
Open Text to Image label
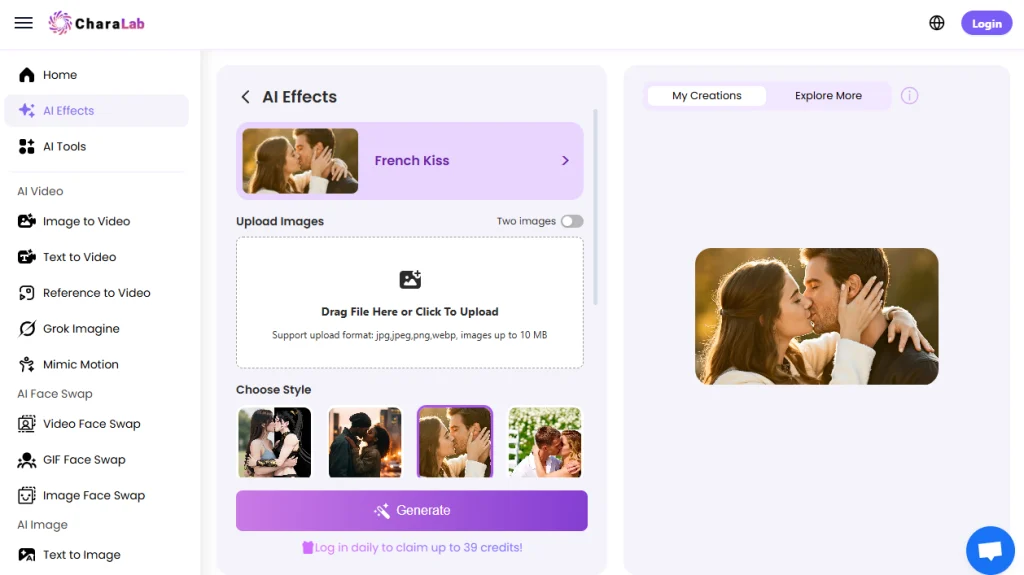82,555
